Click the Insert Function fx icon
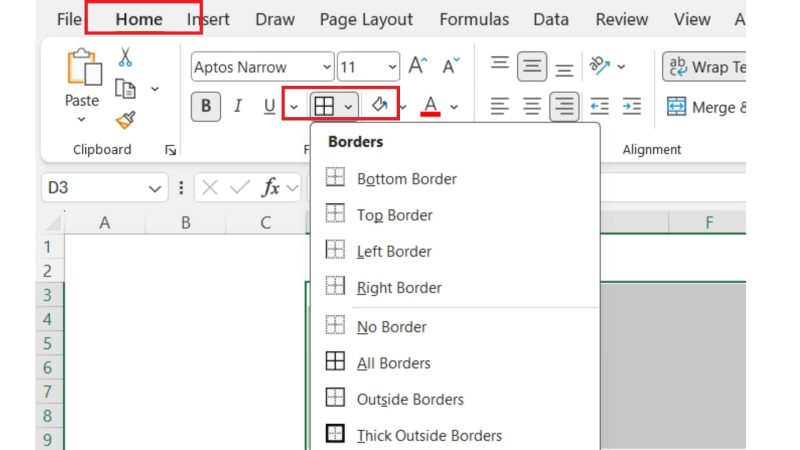 click(x=271, y=188)
